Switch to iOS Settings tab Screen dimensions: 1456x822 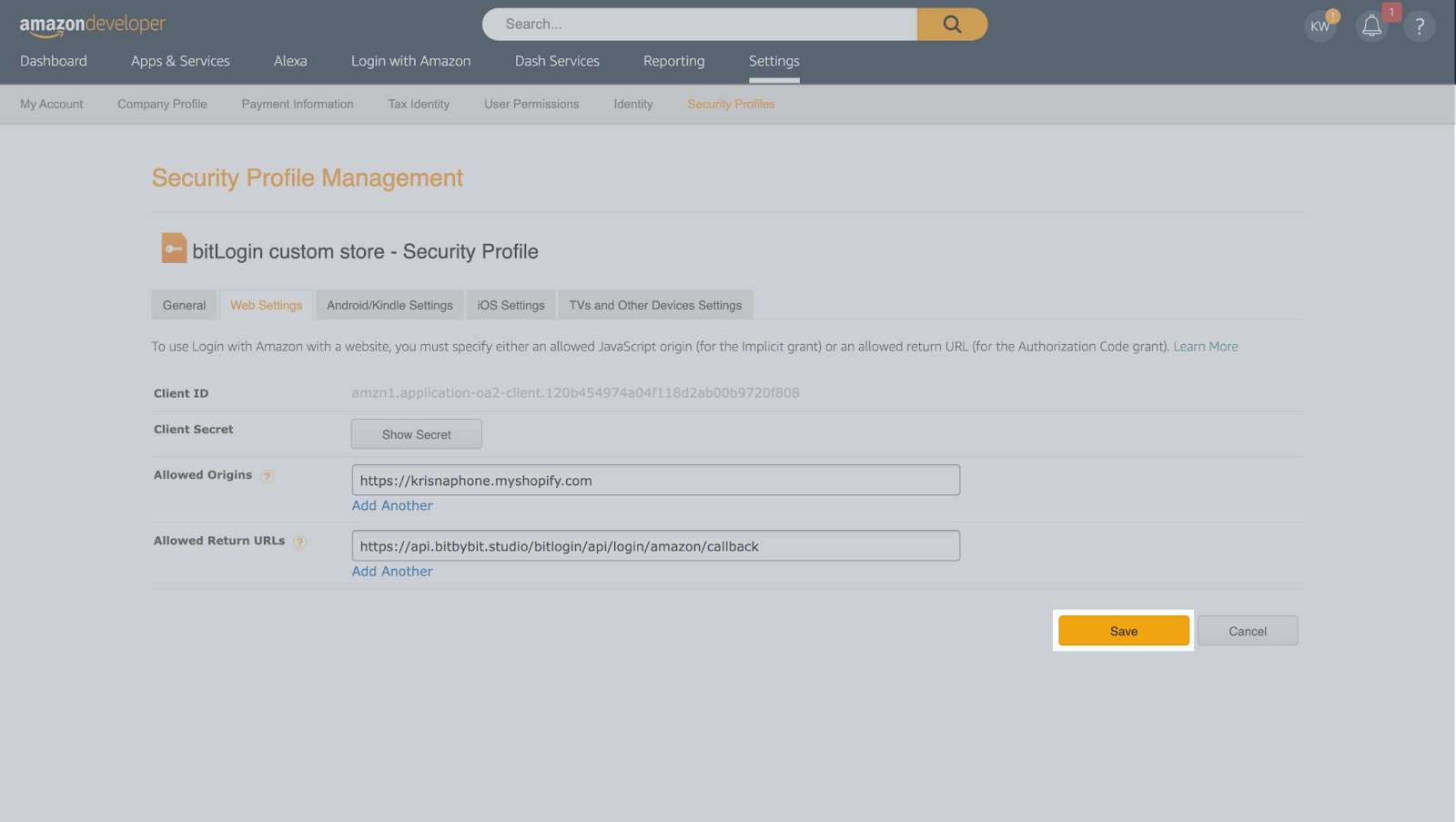511,305
